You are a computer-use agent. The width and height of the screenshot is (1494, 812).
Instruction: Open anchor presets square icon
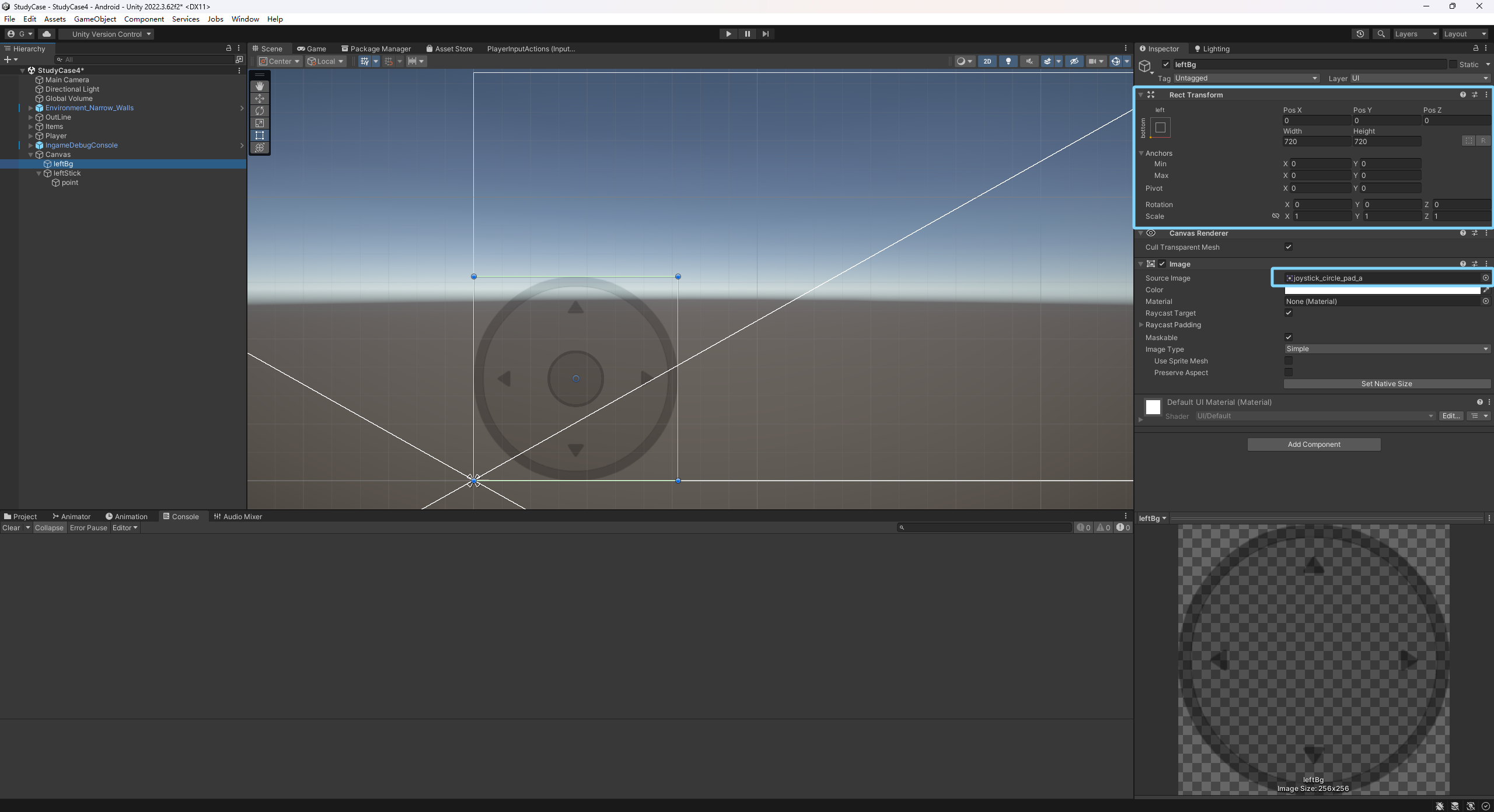[x=1160, y=128]
